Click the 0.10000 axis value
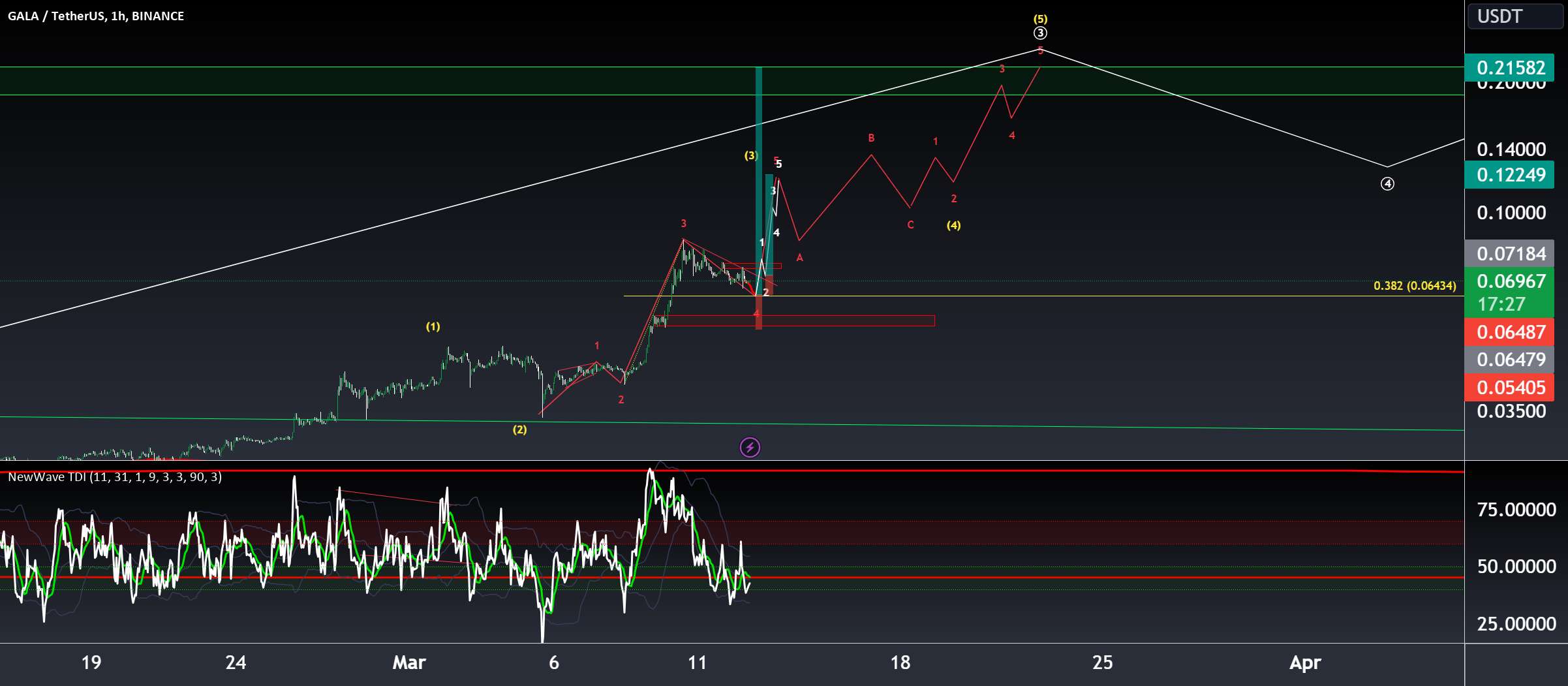Image resolution: width=1568 pixels, height=686 pixels. pos(1511,213)
